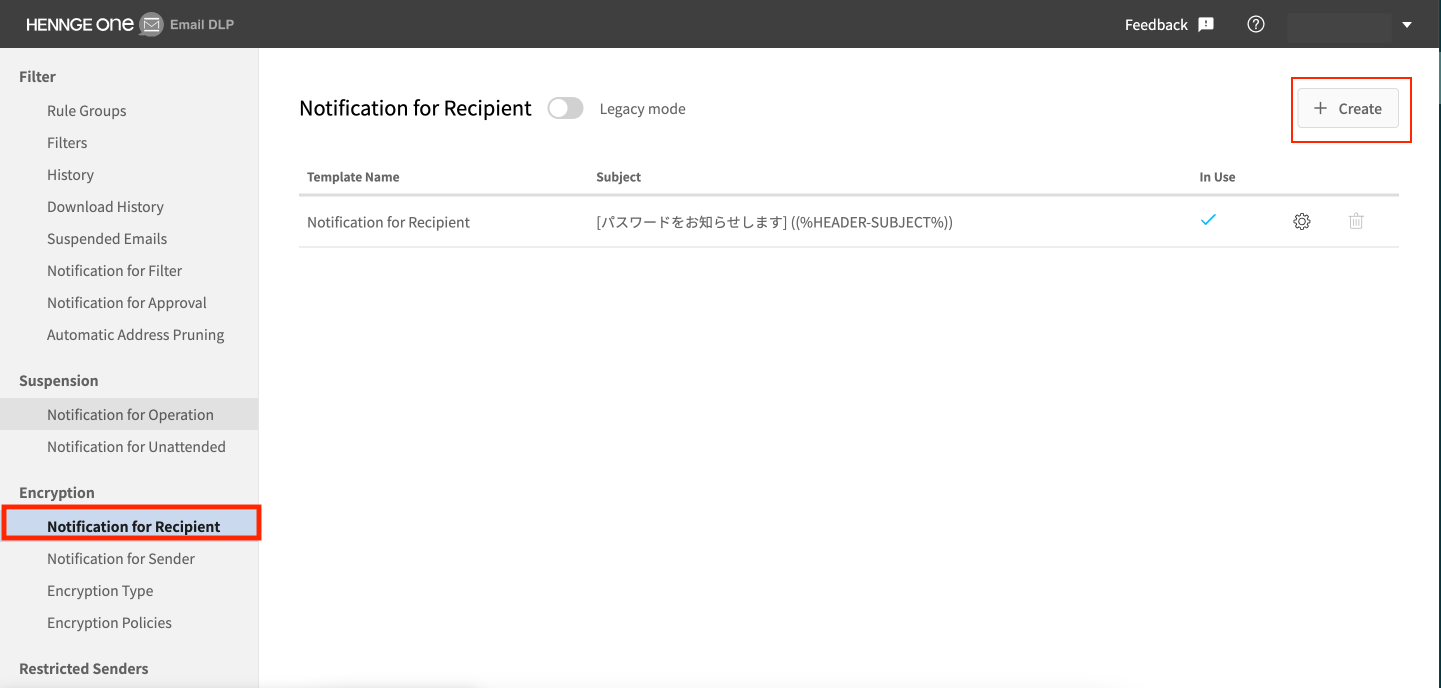Viewport: 1441px width, 688px height.
Task: Click the Feedback speech bubble icon
Action: [x=1206, y=24]
